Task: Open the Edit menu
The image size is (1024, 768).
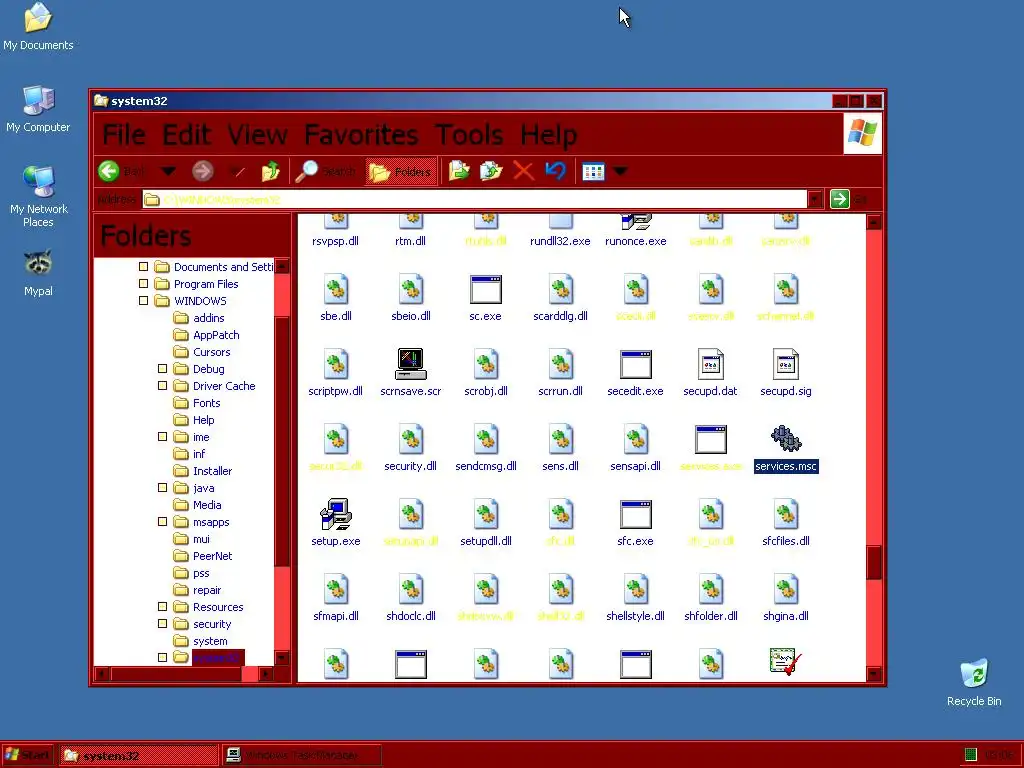Action: pyautogui.click(x=186, y=135)
